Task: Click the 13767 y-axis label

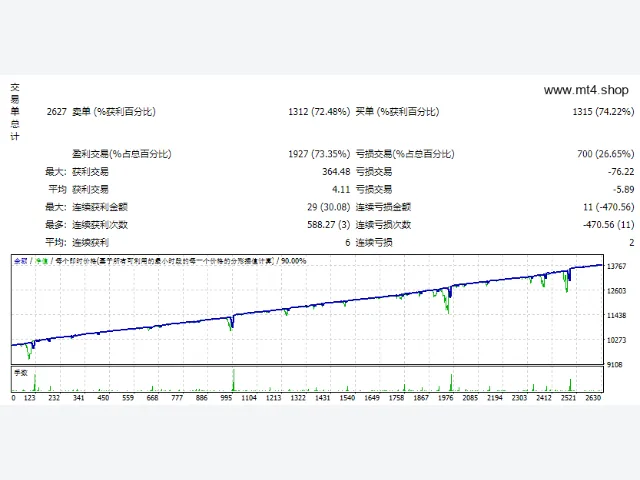Action: (x=616, y=267)
